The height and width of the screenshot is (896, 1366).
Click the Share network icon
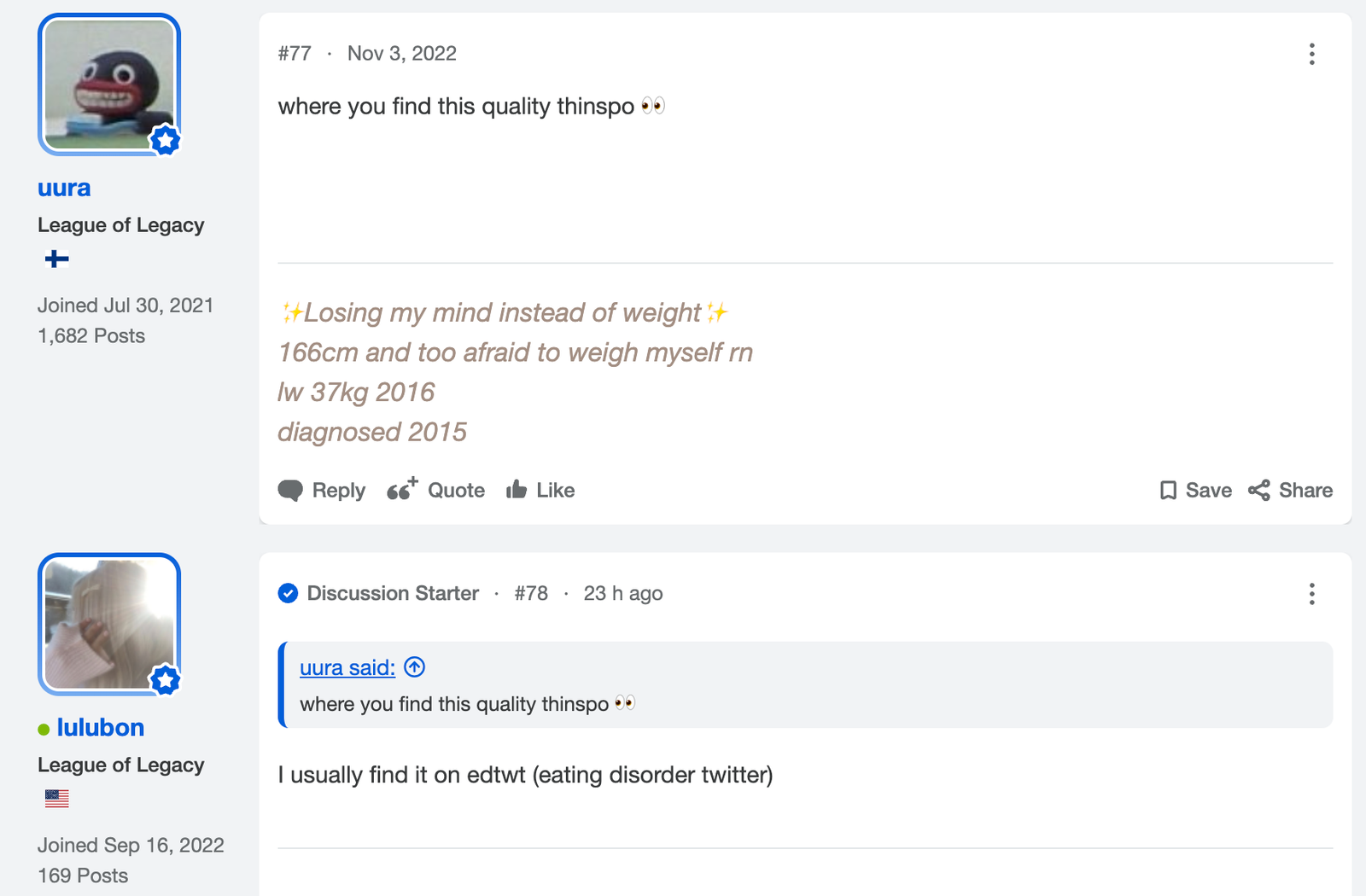pos(1258,490)
